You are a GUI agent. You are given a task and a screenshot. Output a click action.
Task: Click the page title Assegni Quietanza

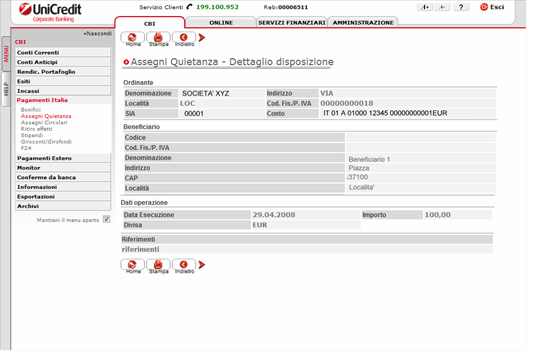pyautogui.click(x=232, y=62)
